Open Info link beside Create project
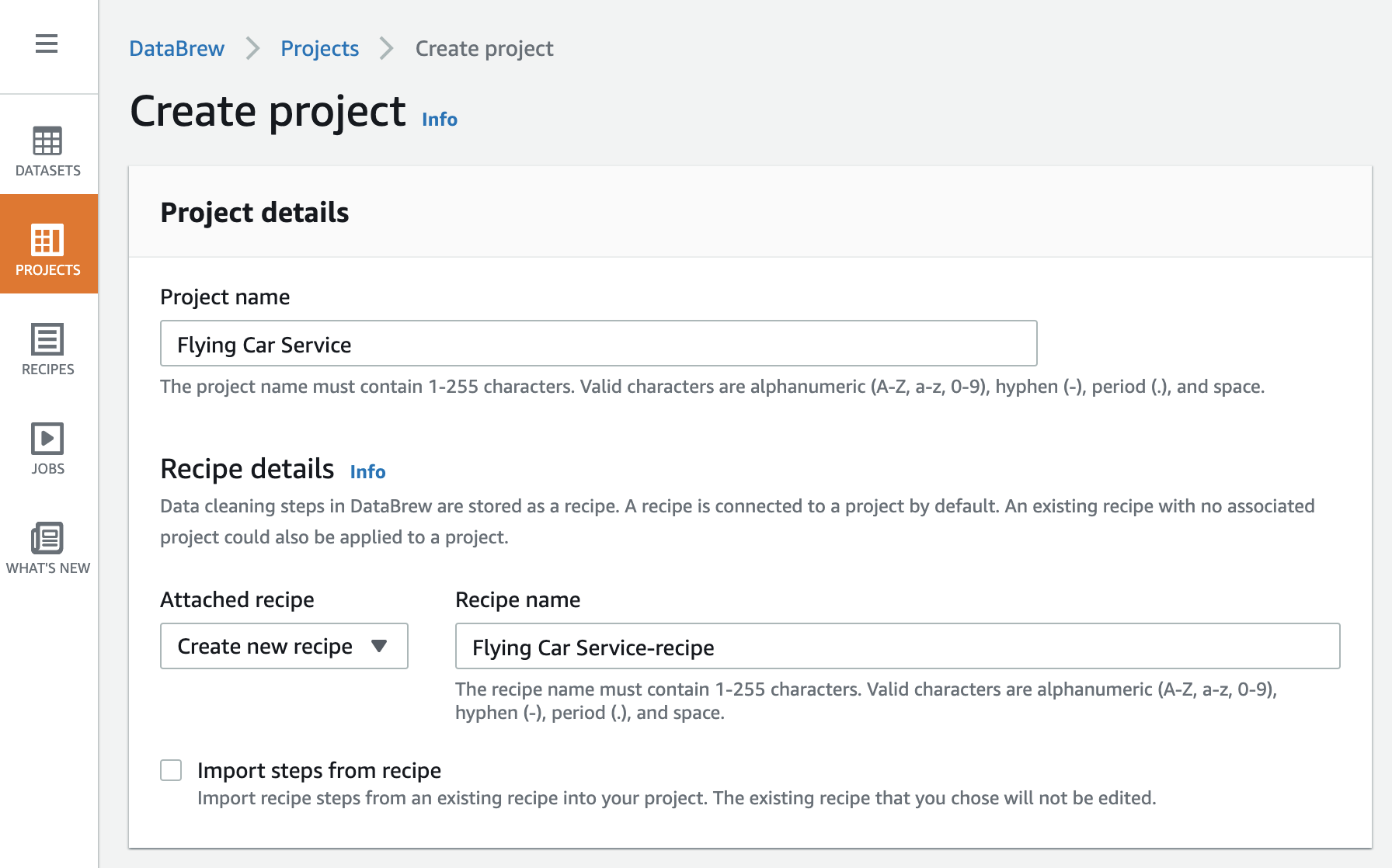The height and width of the screenshot is (868, 1392). pyautogui.click(x=440, y=119)
